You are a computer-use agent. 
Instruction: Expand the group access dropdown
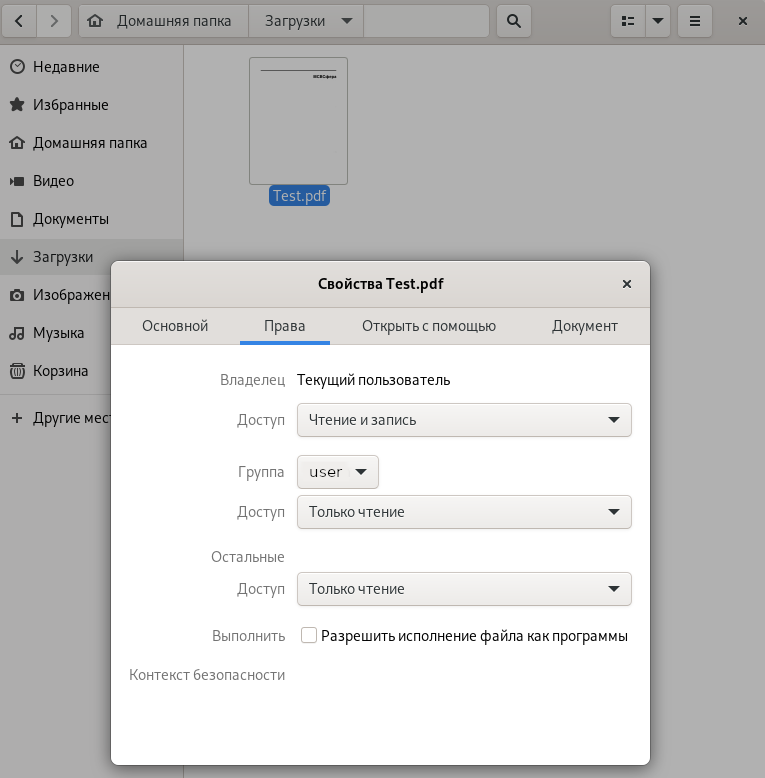(464, 512)
